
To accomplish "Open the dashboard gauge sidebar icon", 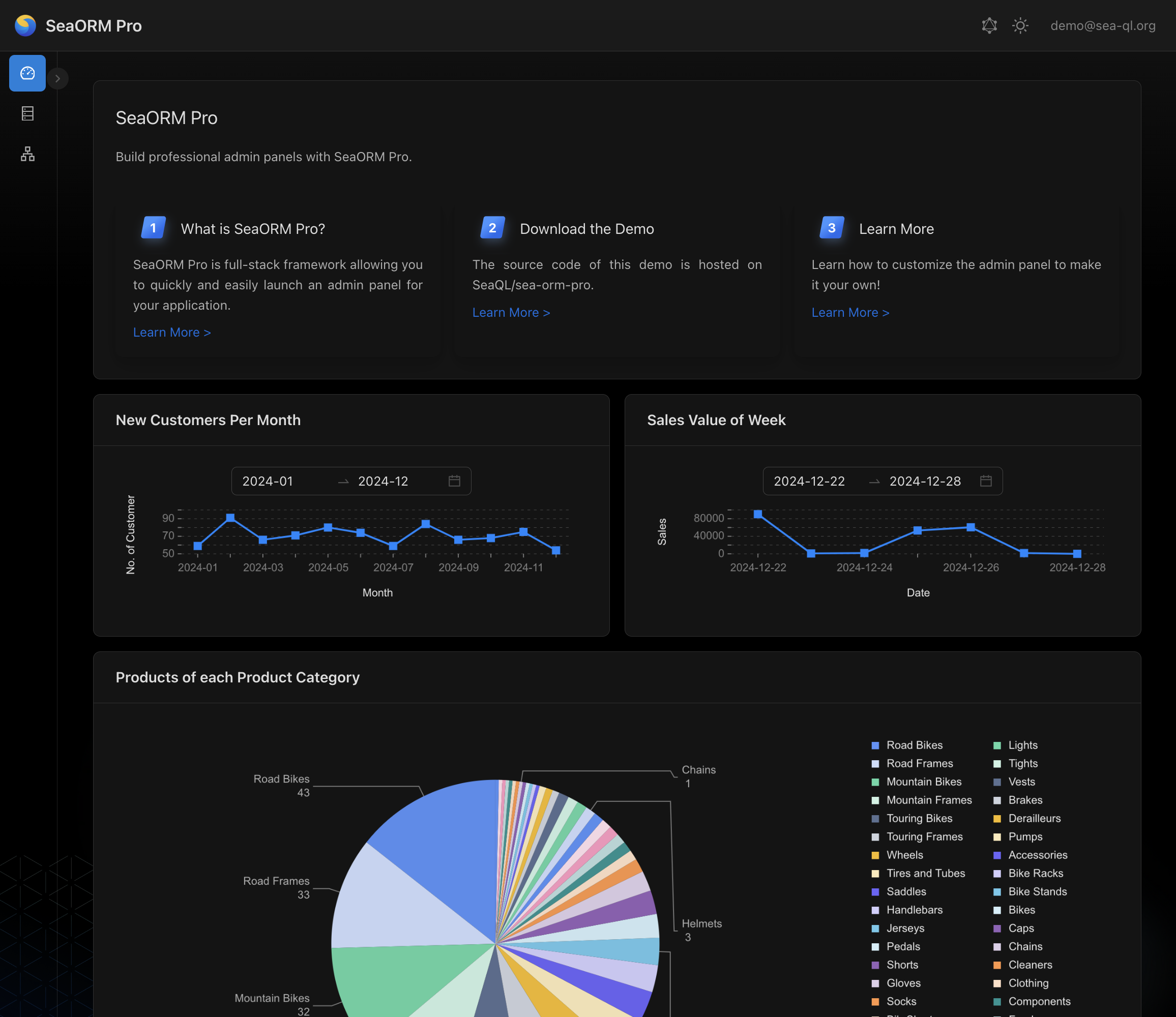I will 27,73.
